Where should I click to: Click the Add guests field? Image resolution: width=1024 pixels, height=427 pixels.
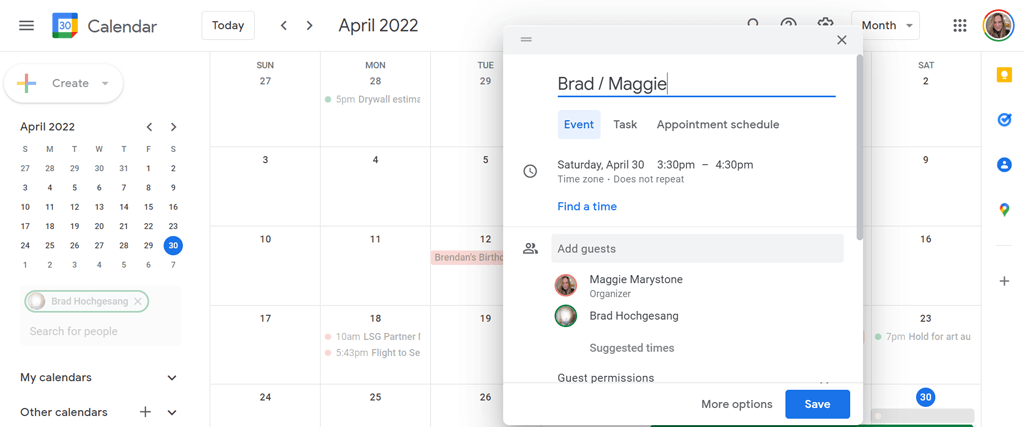tap(697, 249)
